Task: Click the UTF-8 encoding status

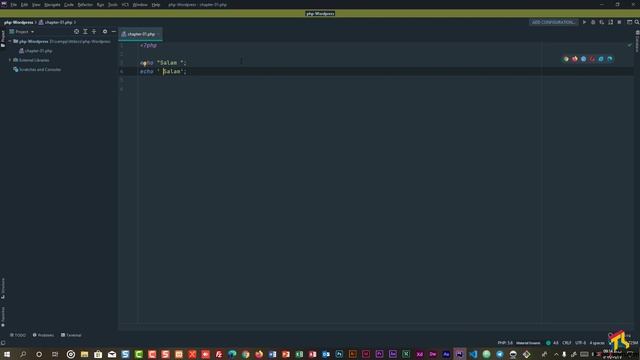Action: point(580,343)
